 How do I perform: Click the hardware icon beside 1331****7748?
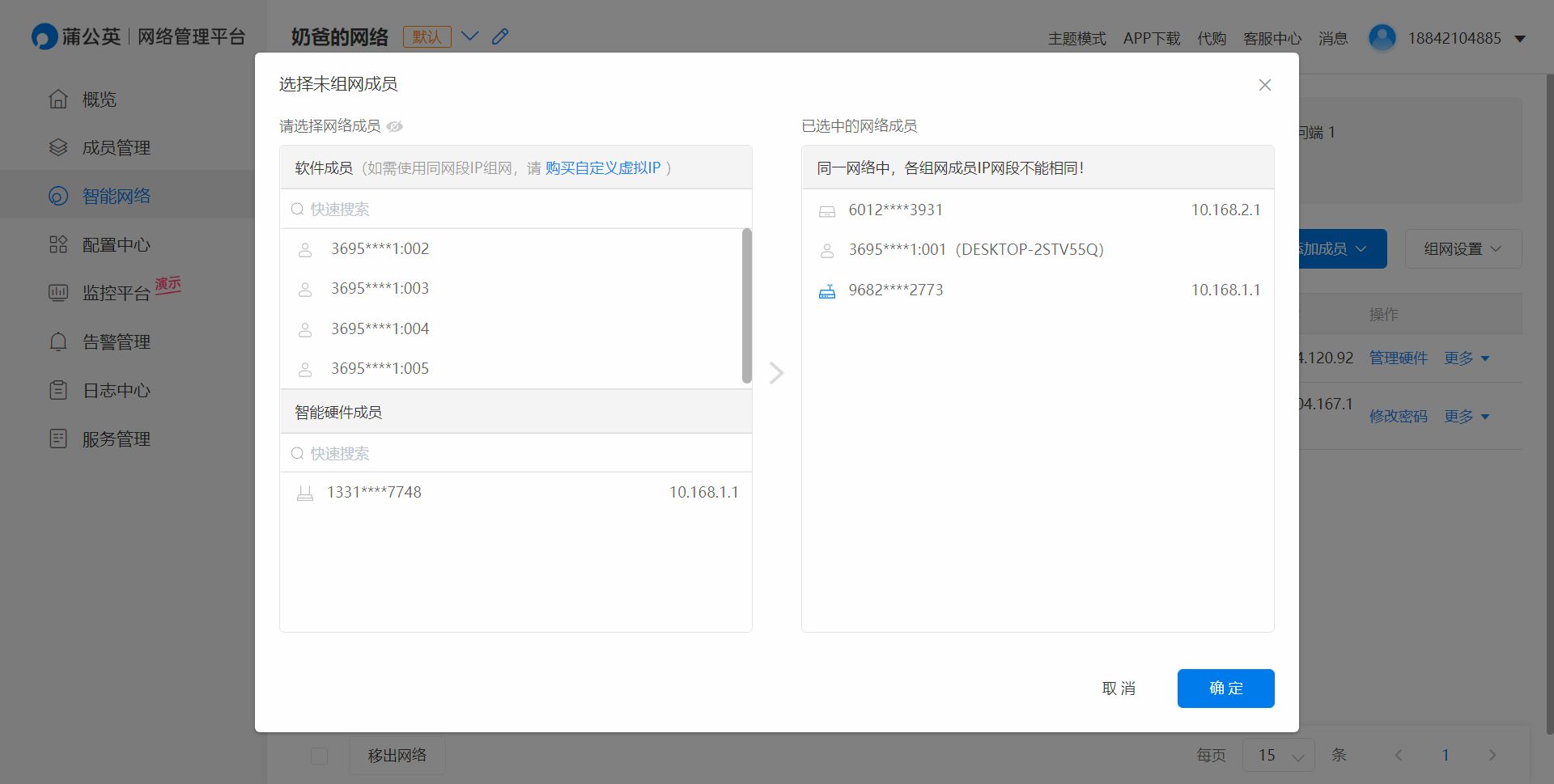[305, 494]
